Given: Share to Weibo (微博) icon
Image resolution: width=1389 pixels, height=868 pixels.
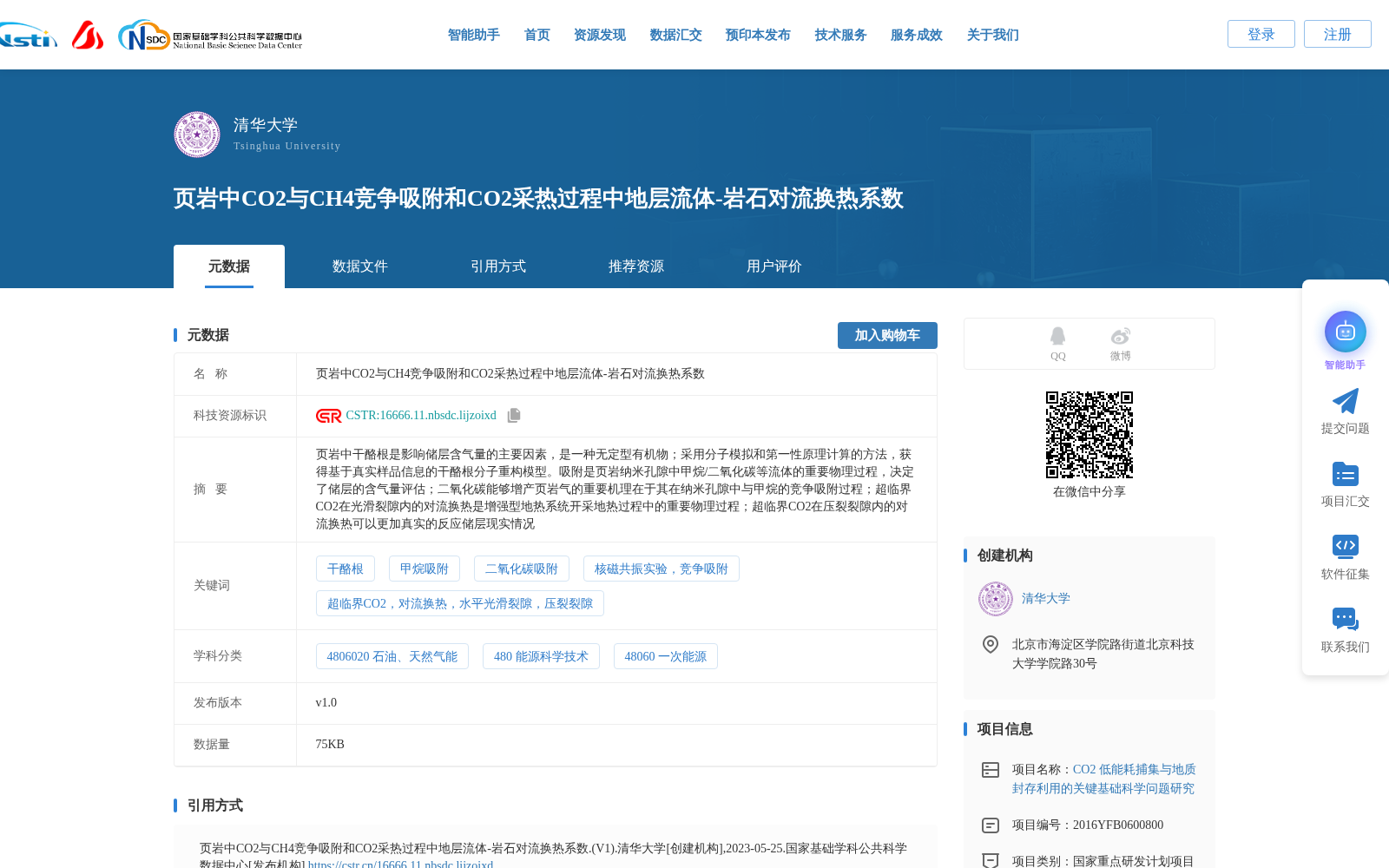Looking at the screenshot, I should [1121, 336].
